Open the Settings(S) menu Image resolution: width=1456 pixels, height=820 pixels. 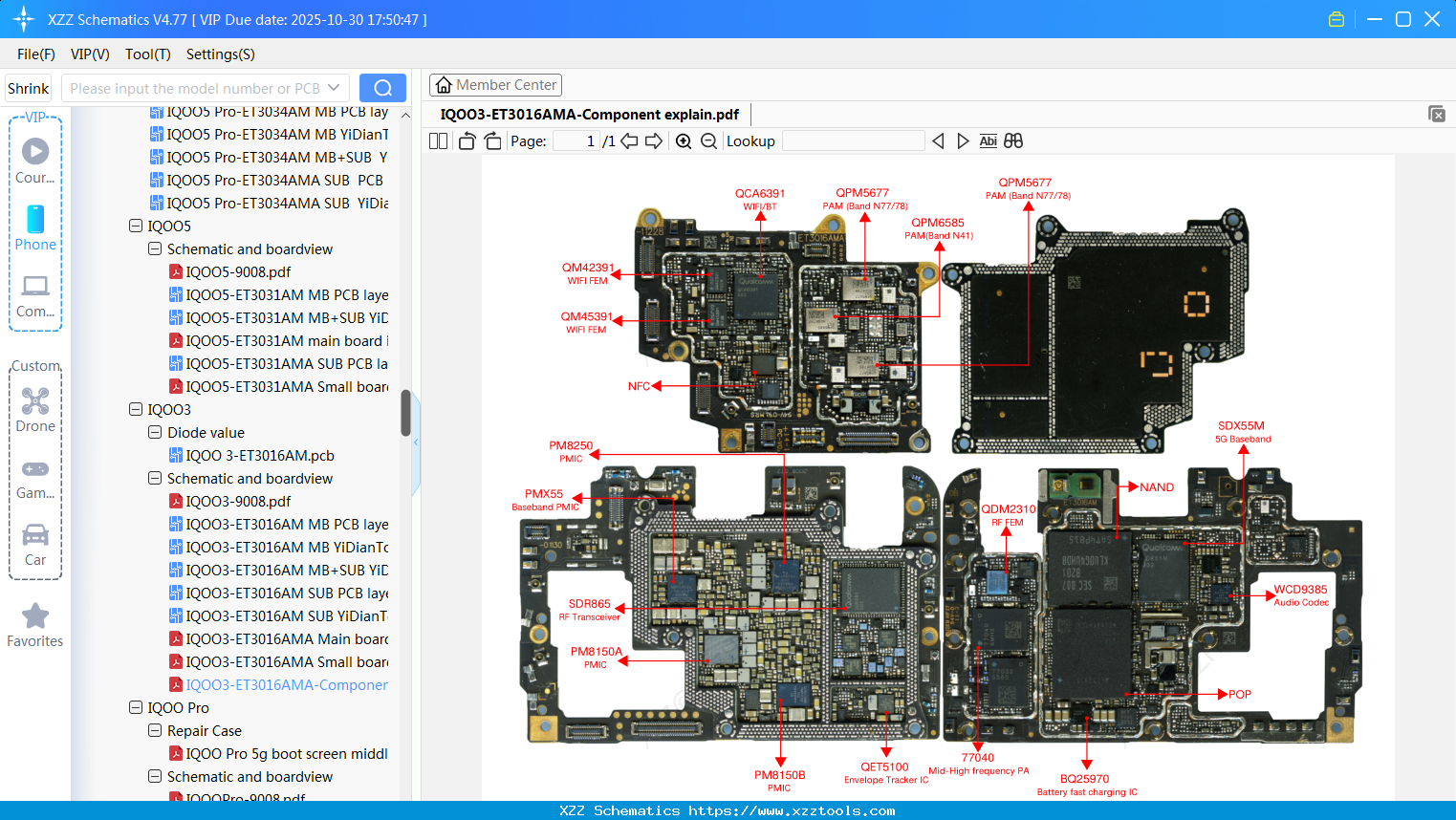(220, 54)
